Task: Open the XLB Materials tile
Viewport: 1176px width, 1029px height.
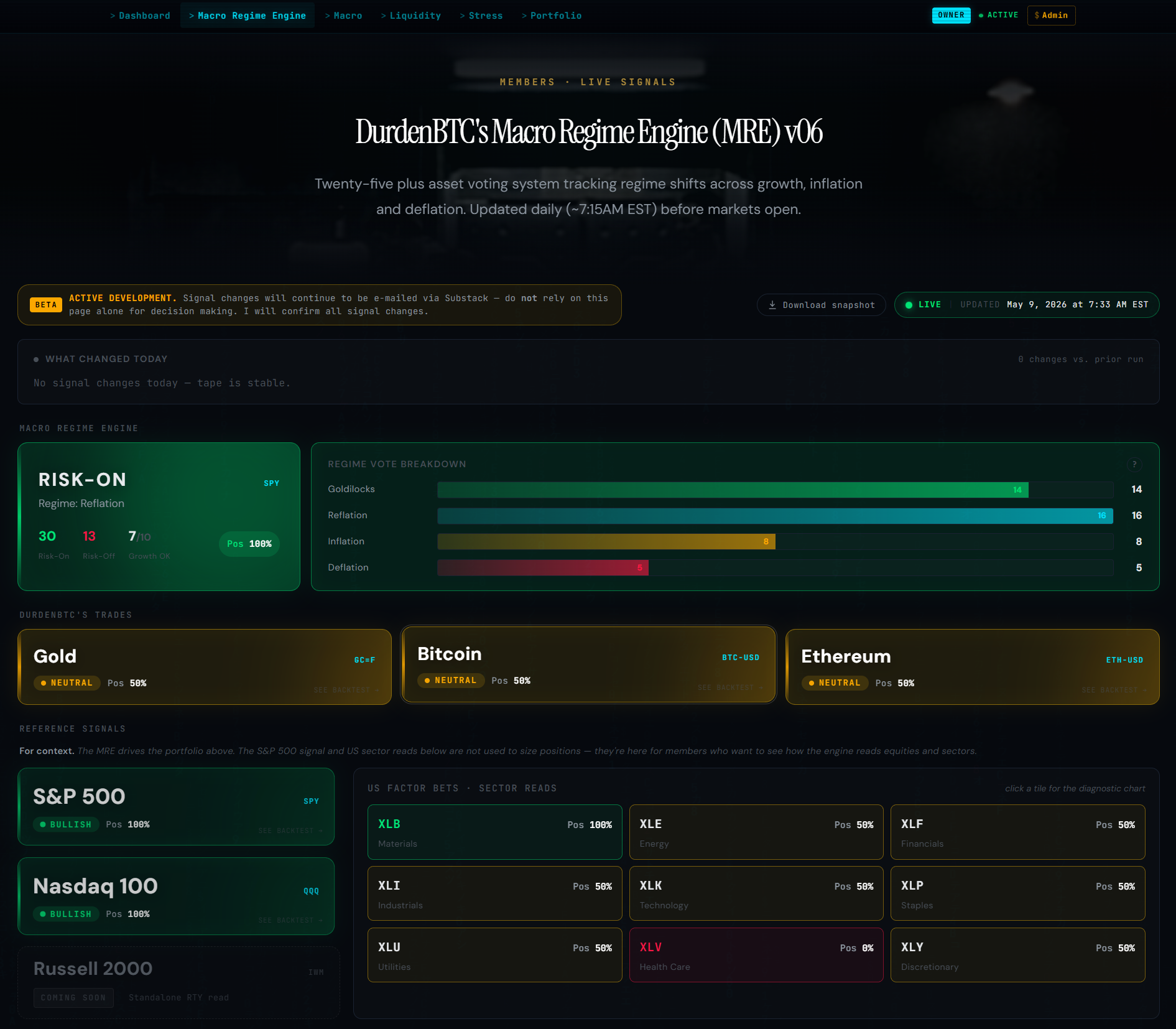Action: (x=495, y=832)
